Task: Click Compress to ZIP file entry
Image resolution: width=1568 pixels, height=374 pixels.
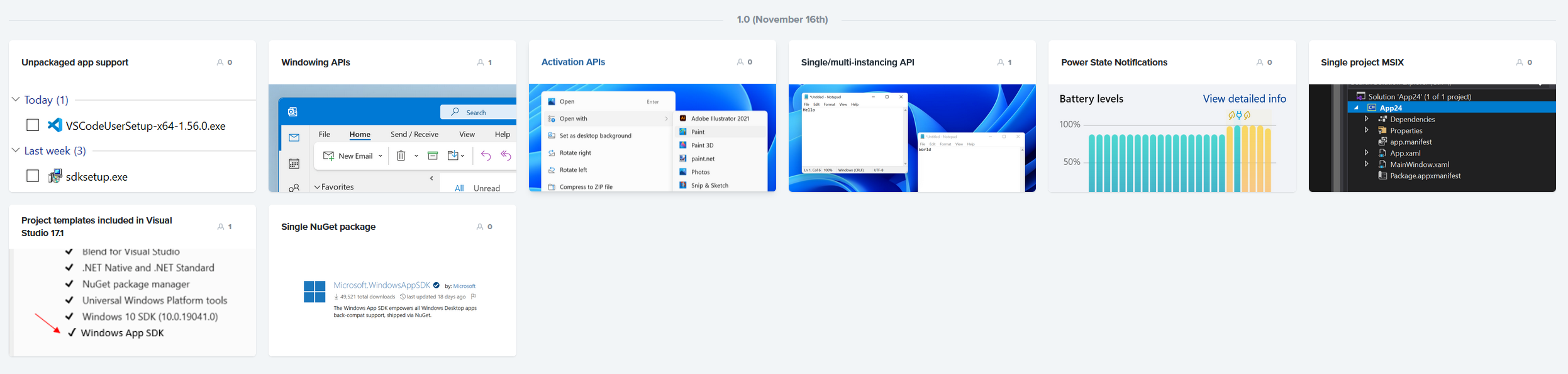Action: click(586, 186)
